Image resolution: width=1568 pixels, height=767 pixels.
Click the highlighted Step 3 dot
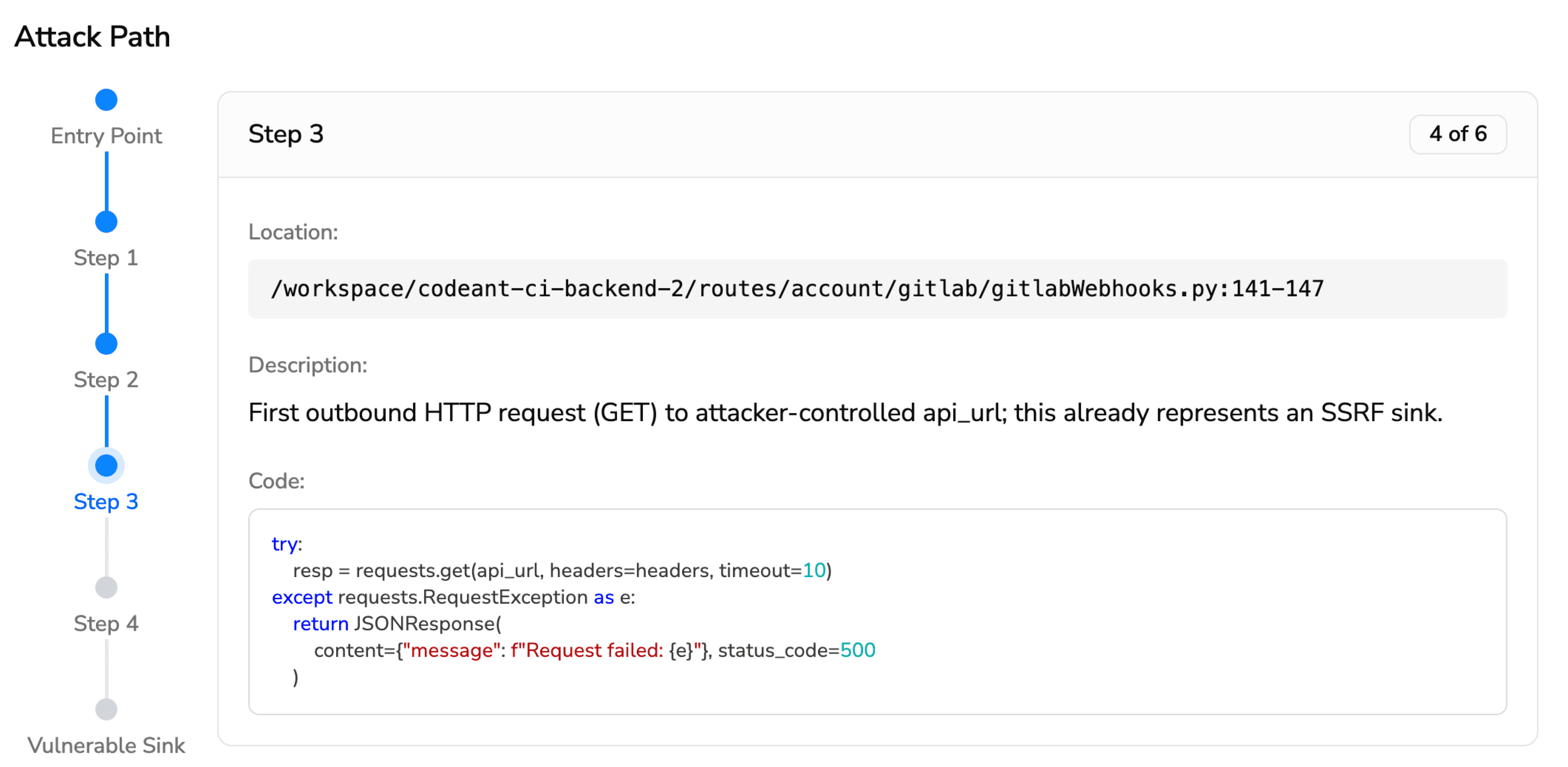click(x=106, y=466)
